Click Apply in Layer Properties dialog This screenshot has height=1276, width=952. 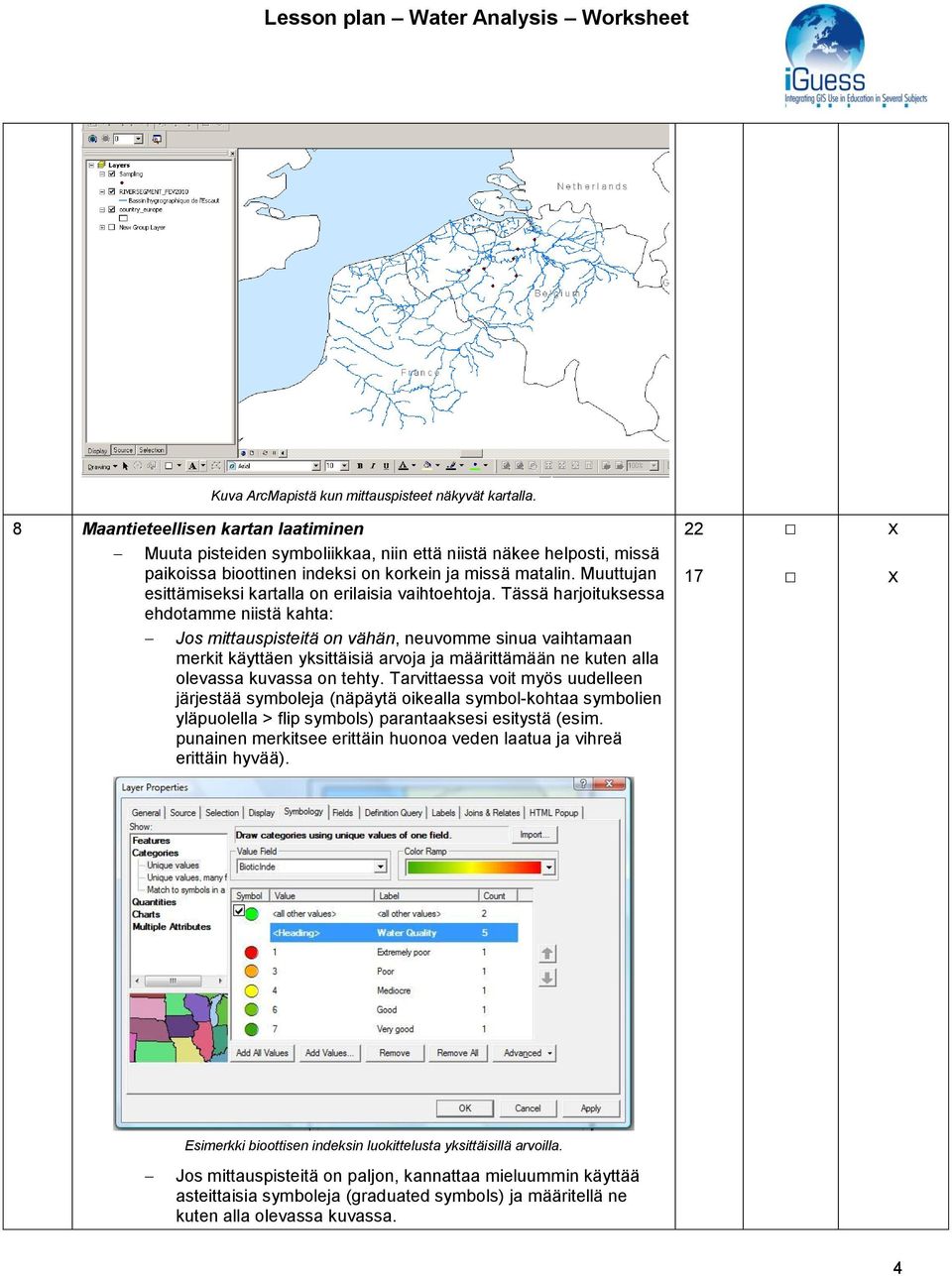click(591, 1108)
